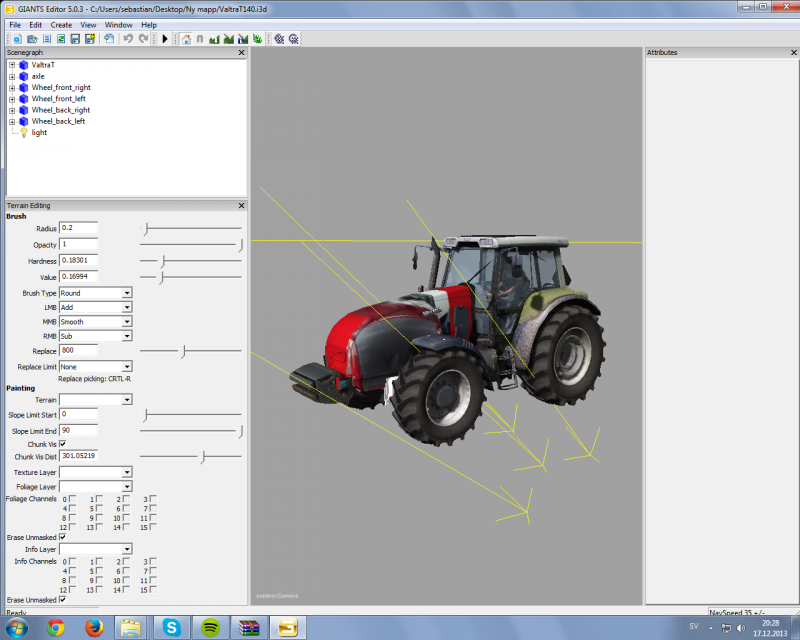
Task: Open the Brush Type dropdown
Action: [127, 293]
